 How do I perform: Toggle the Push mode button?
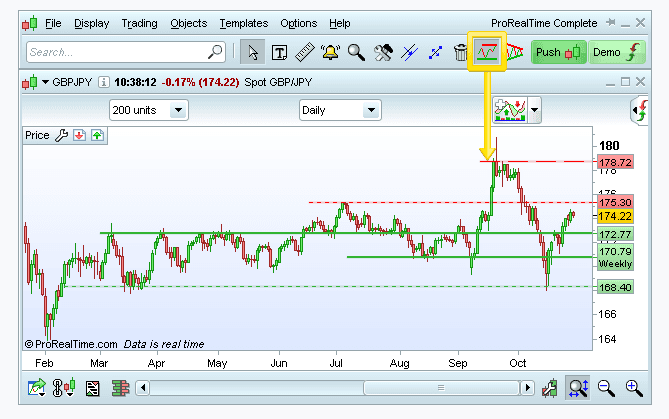[557, 52]
